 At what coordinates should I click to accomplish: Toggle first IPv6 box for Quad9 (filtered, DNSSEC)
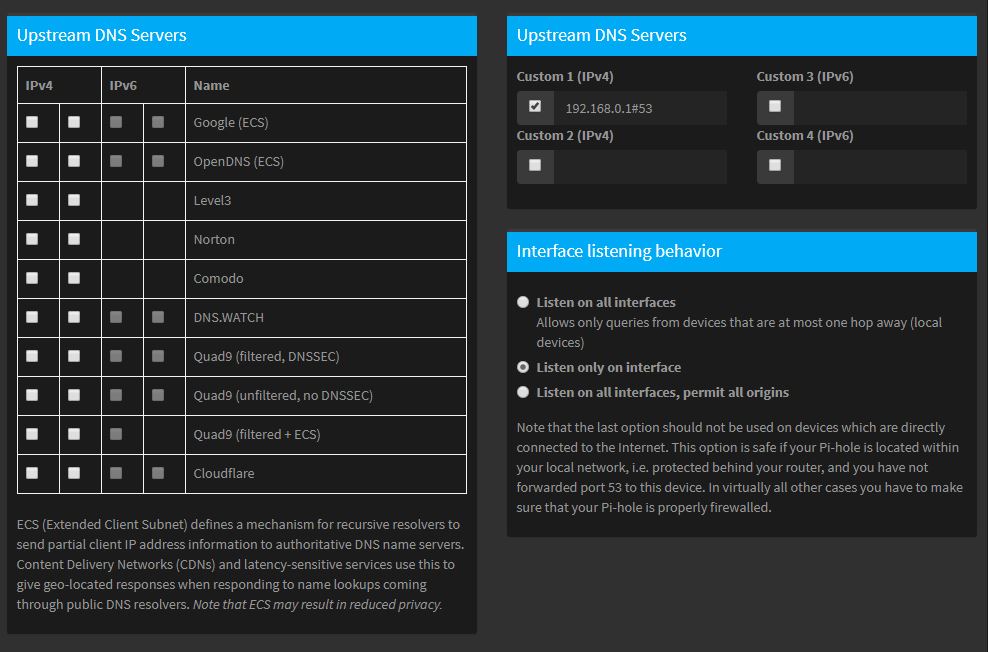pyautogui.click(x=116, y=357)
